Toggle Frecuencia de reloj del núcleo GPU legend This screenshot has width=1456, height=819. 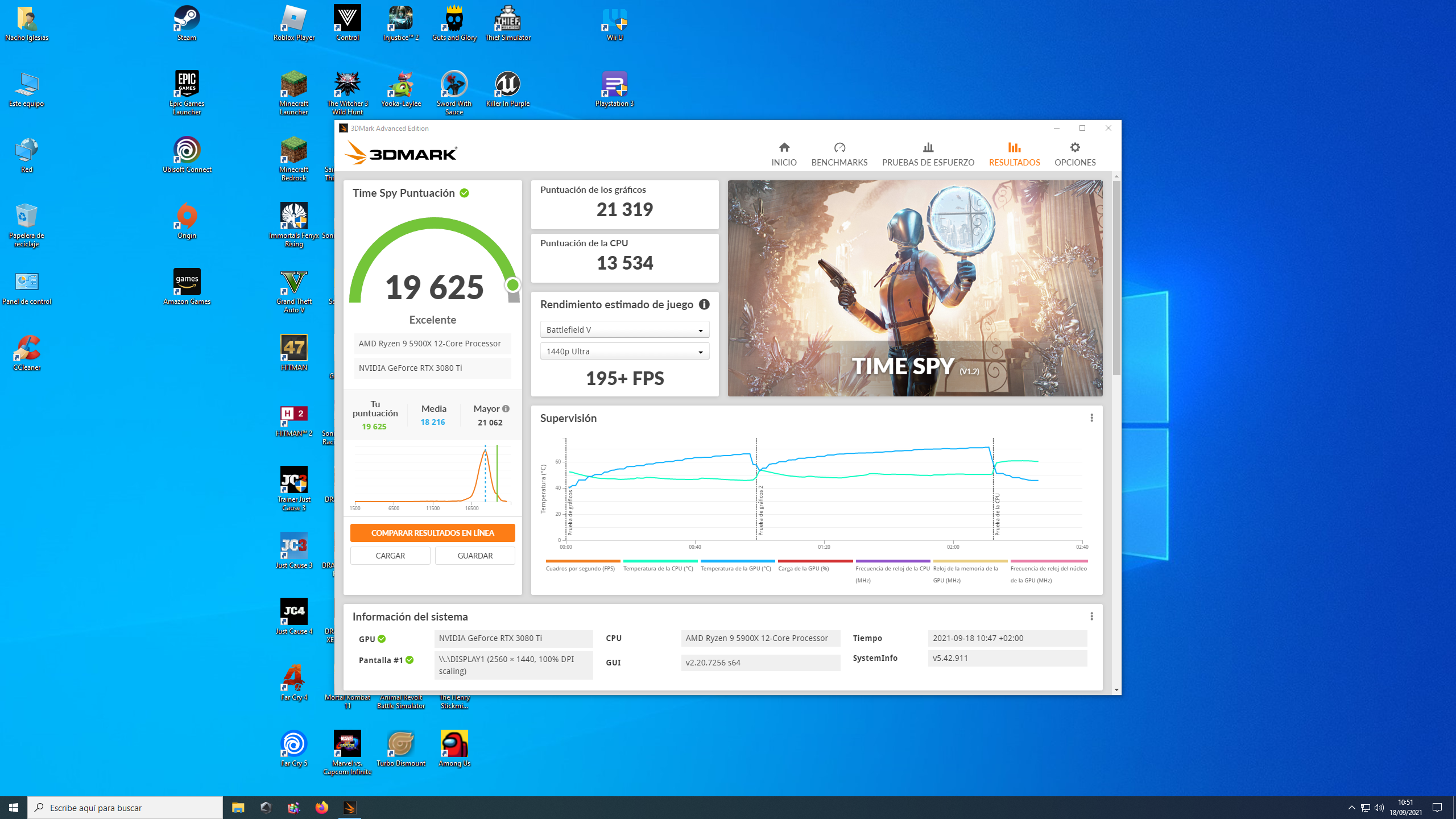(1048, 572)
